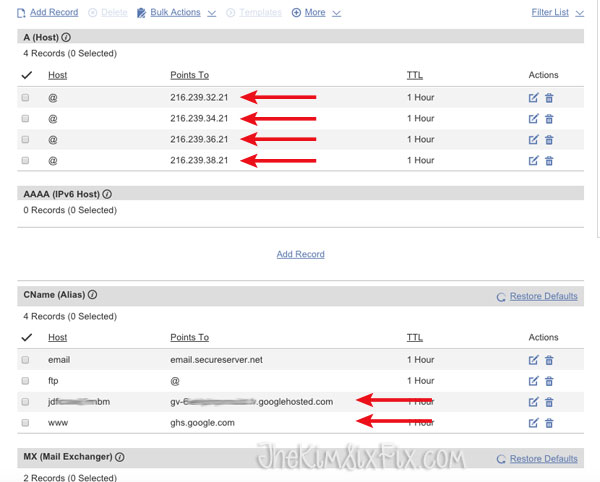Delete the ftp CName record
Viewport: 600px width, 482px height.
point(549,381)
